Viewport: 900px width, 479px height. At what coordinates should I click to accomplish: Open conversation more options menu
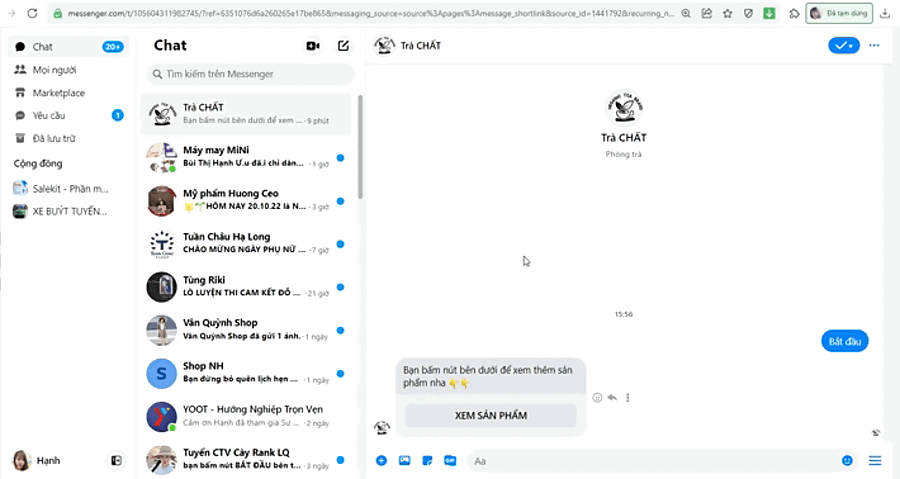(x=874, y=45)
